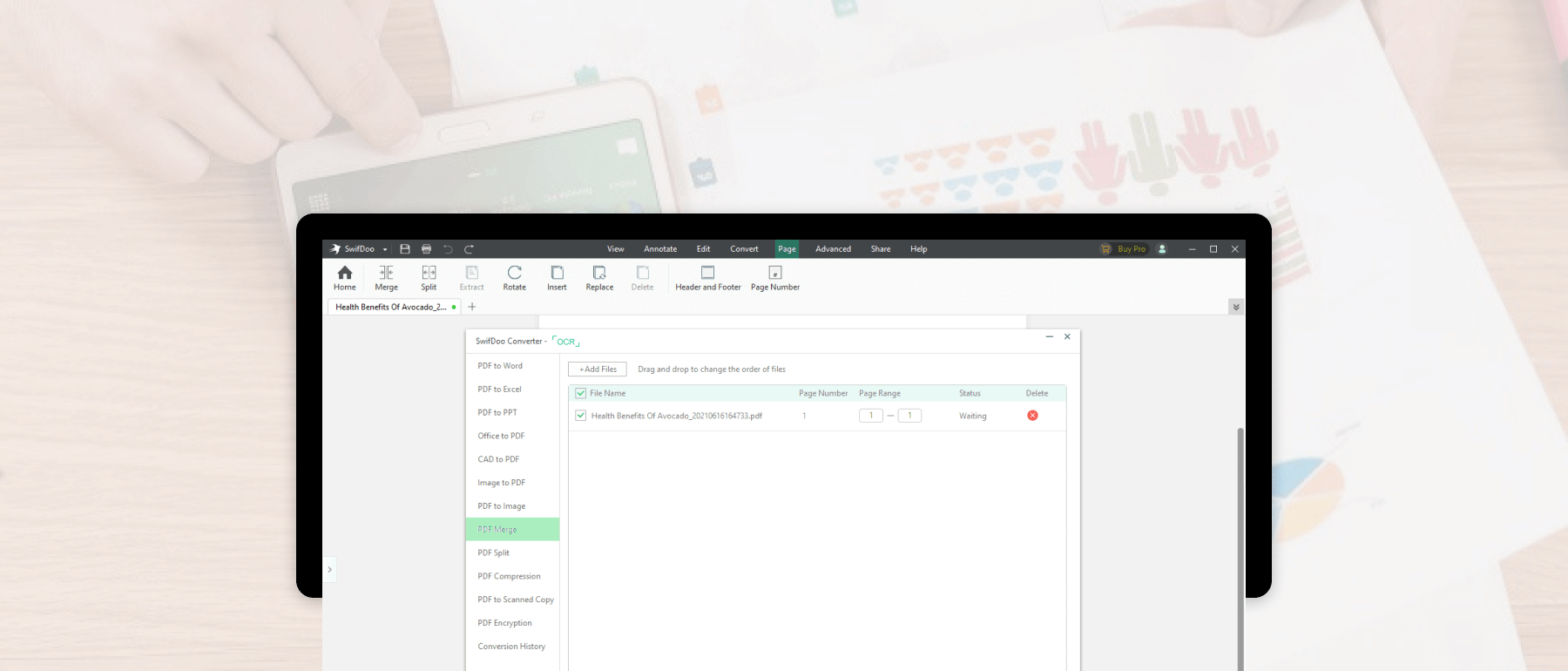Viewport: 1568px width, 671px height.
Task: Expand the left side panel arrow
Action: [329, 569]
